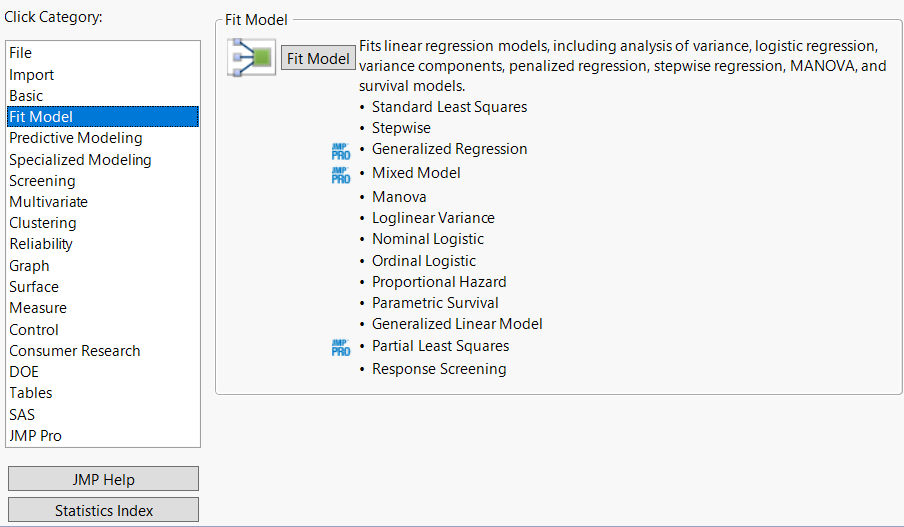Open JMP Help
This screenshot has width=904, height=527.
[x=104, y=479]
